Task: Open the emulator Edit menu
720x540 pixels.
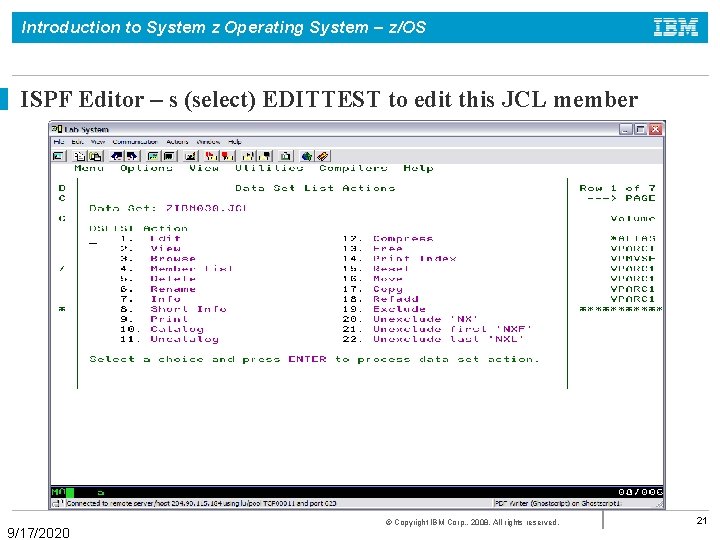Action: point(77,142)
